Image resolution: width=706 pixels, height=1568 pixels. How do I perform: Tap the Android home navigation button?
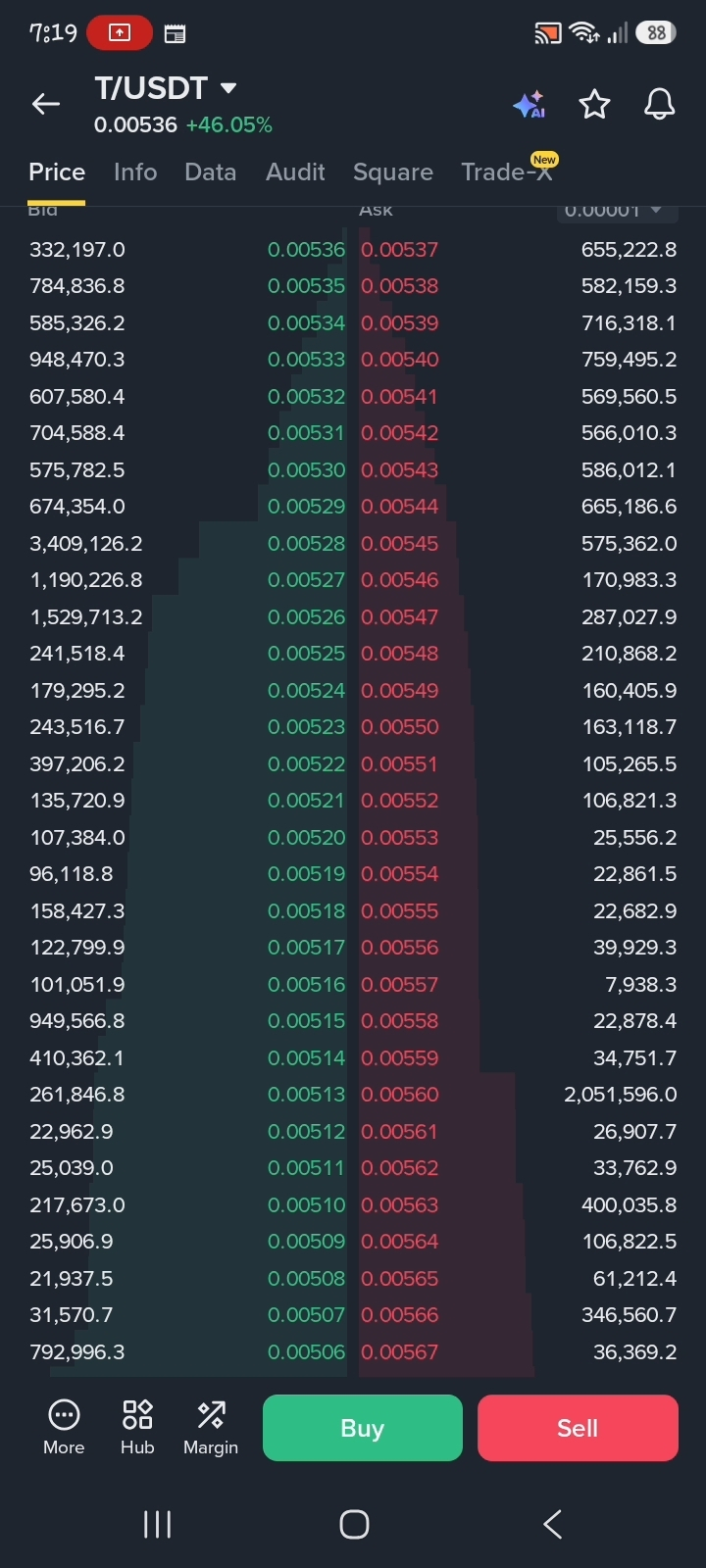click(x=354, y=1524)
